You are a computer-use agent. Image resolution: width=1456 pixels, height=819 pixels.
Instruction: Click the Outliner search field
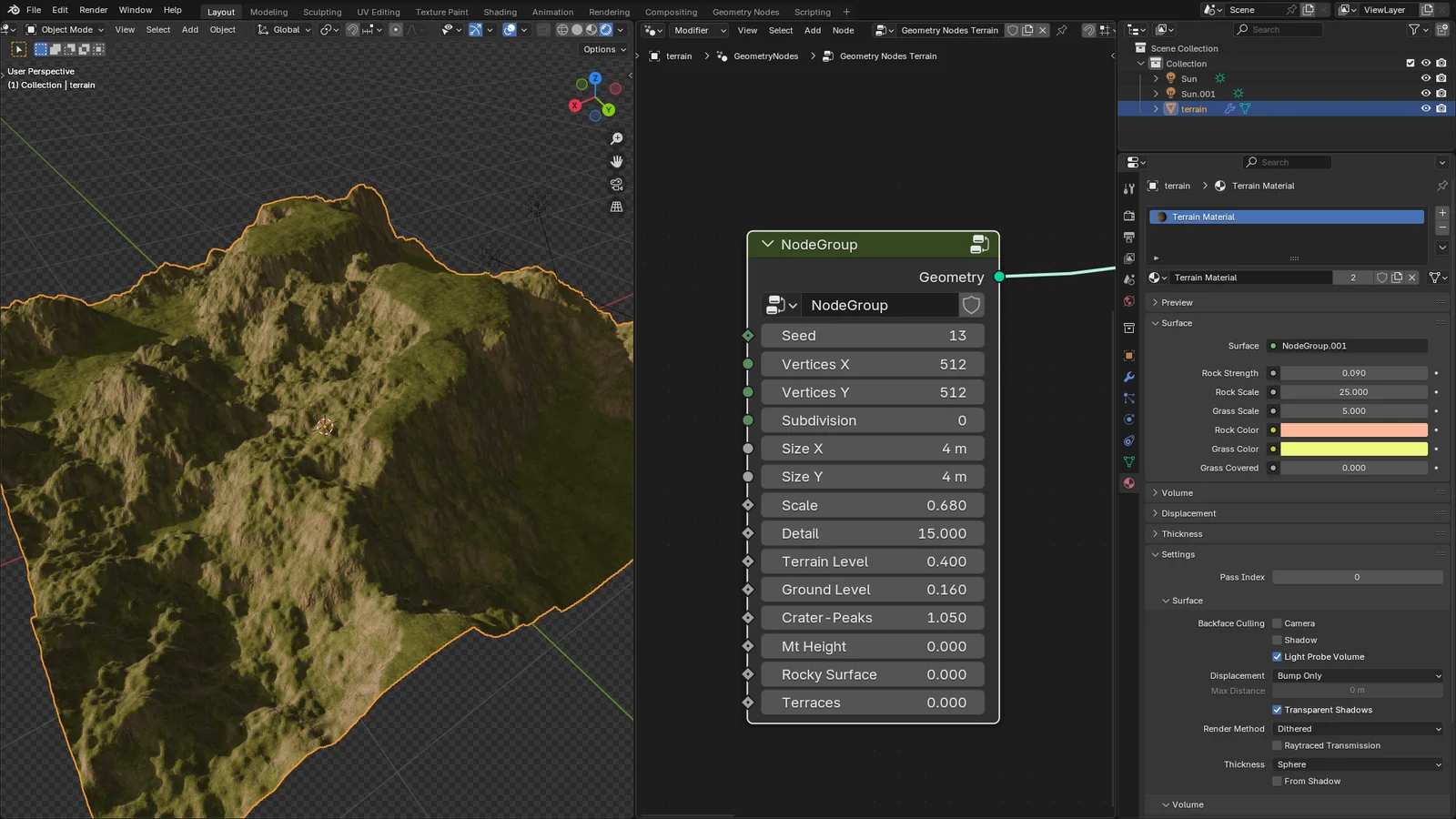point(1278,29)
